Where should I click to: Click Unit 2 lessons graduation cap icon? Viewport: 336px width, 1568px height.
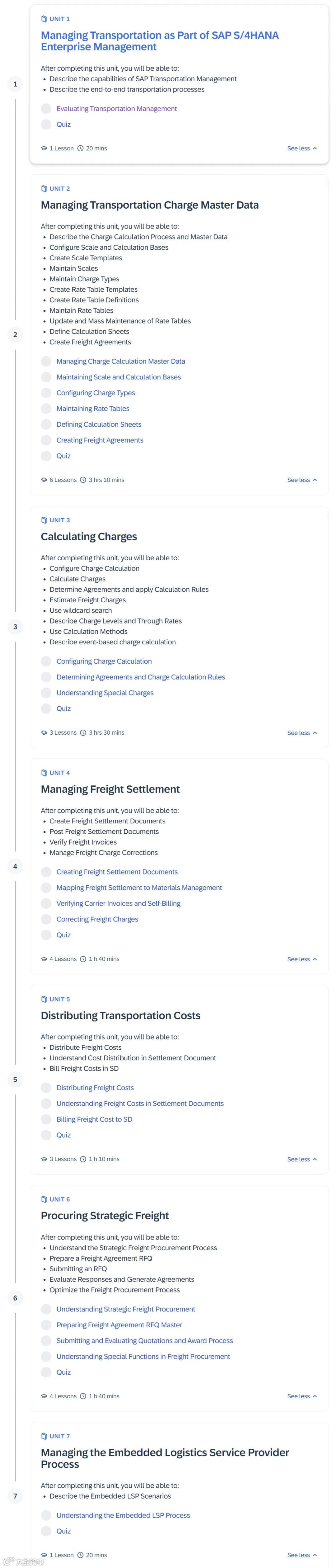[44, 480]
